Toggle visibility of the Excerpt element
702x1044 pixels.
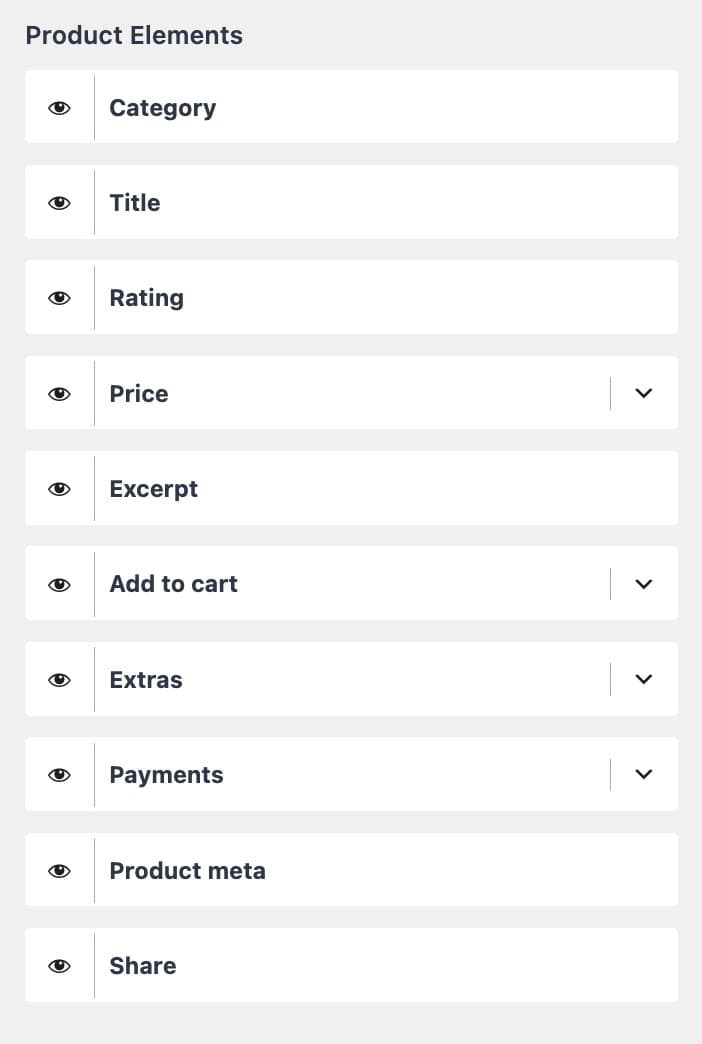(x=60, y=488)
